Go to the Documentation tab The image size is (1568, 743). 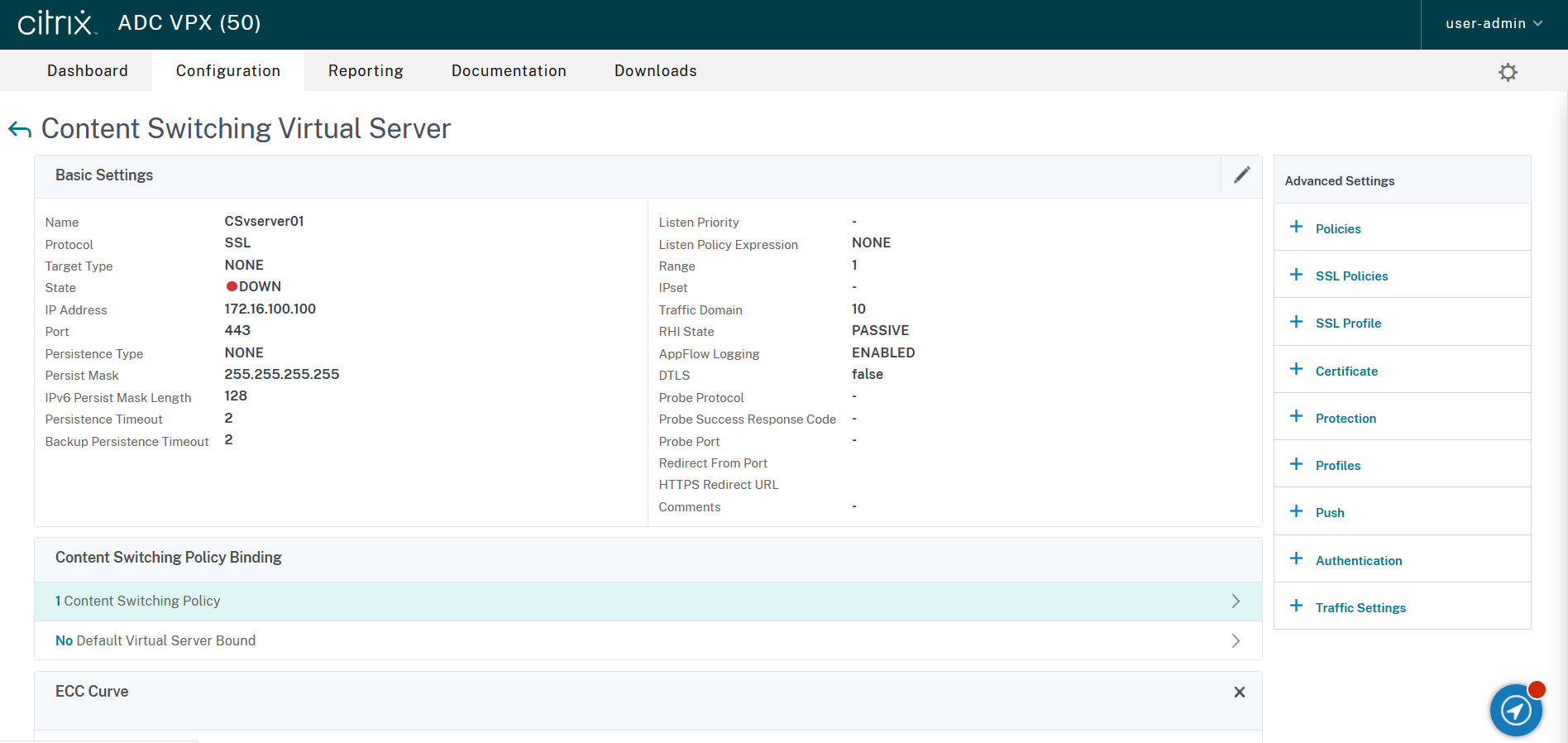(509, 71)
